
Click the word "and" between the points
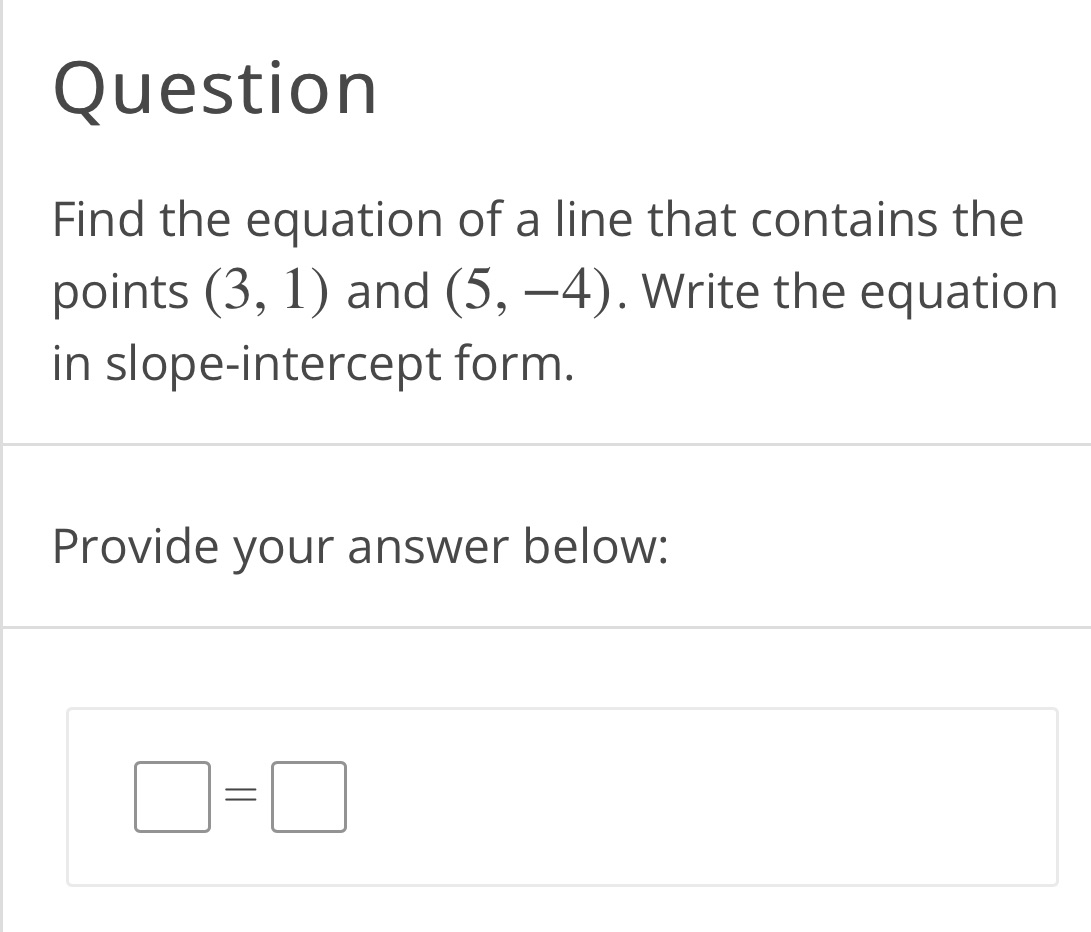[388, 291]
